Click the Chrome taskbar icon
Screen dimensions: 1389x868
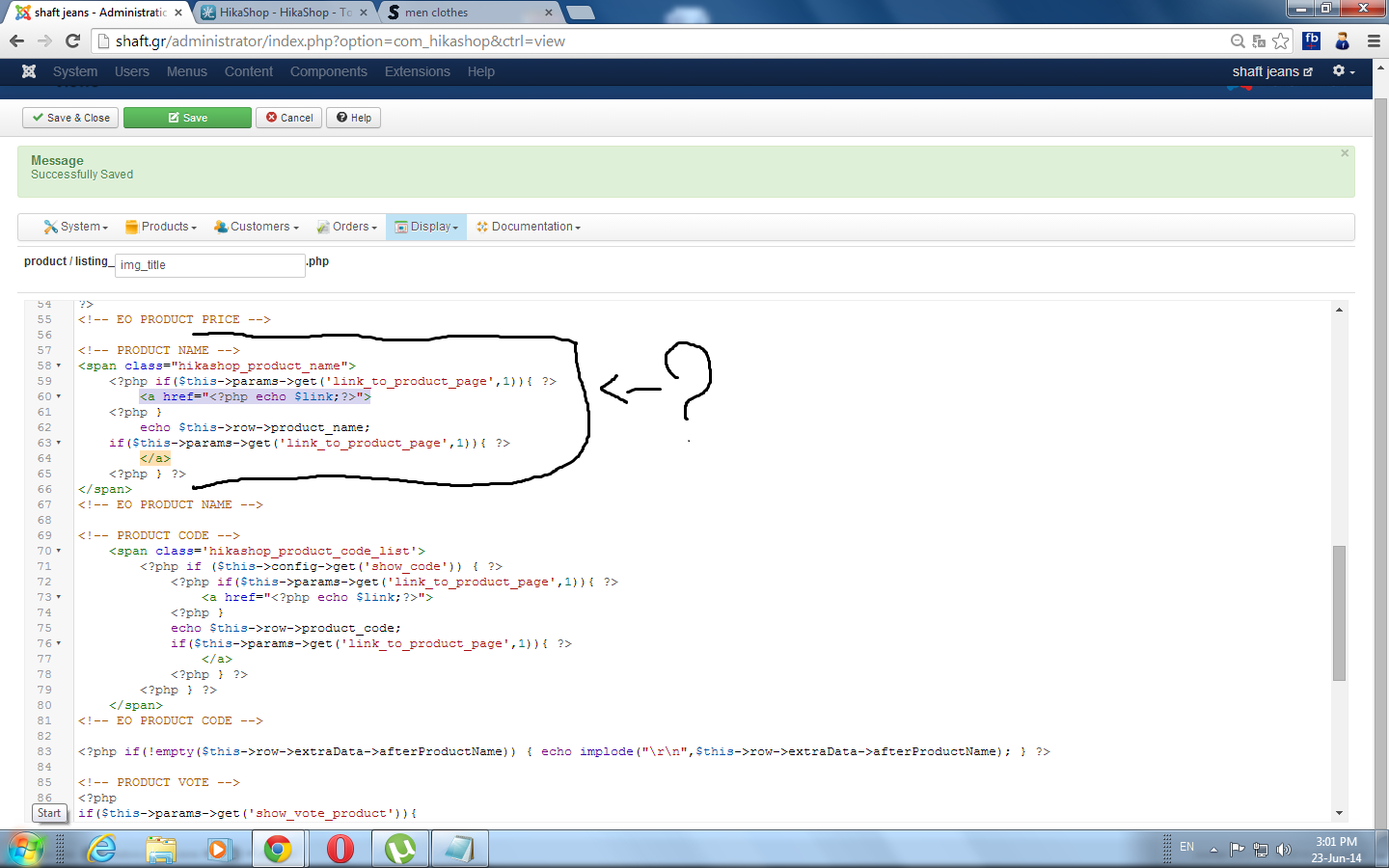coord(278,849)
